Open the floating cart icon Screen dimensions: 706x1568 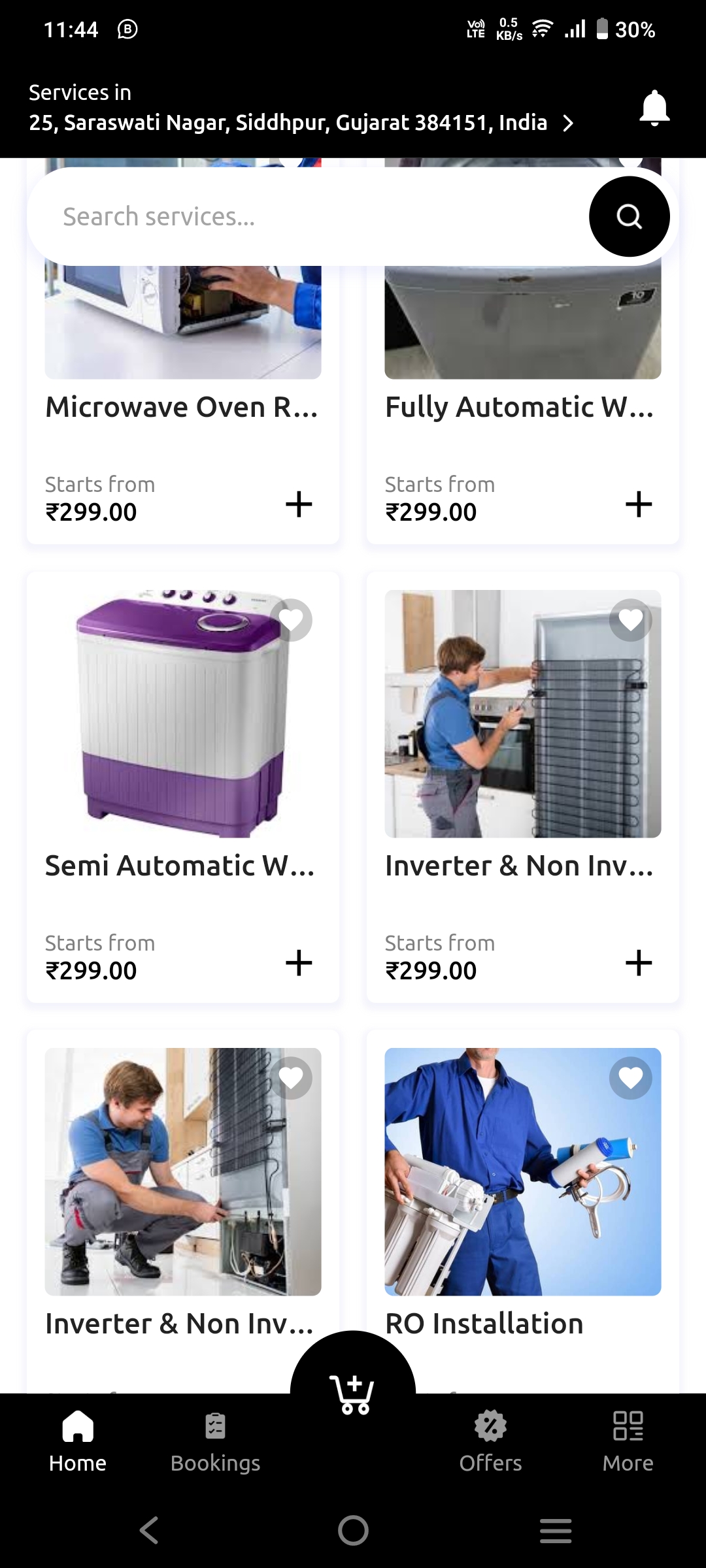click(352, 1394)
